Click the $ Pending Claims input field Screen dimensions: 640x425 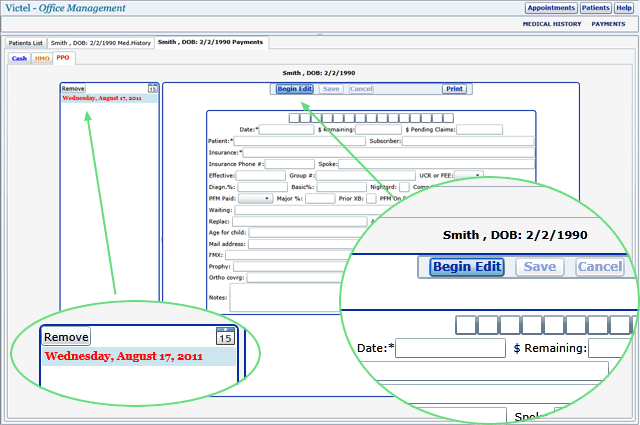point(480,129)
